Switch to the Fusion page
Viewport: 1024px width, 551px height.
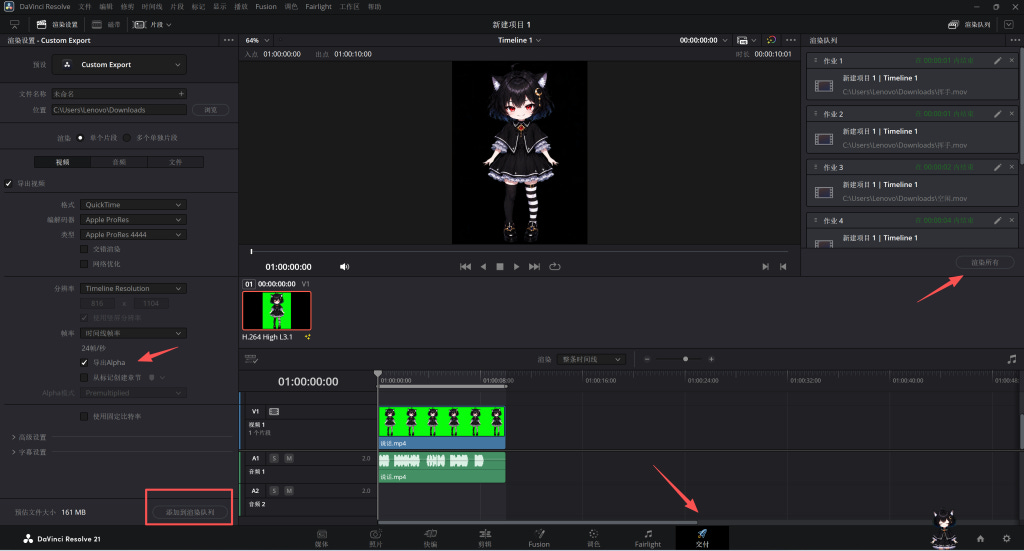point(539,539)
